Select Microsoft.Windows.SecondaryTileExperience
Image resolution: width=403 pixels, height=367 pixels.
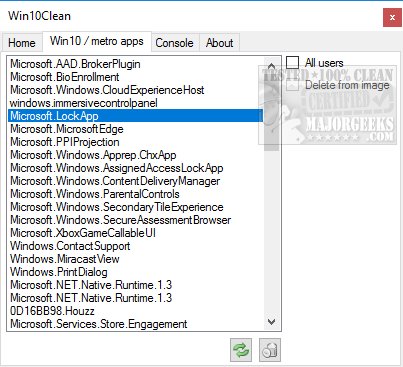(135, 207)
